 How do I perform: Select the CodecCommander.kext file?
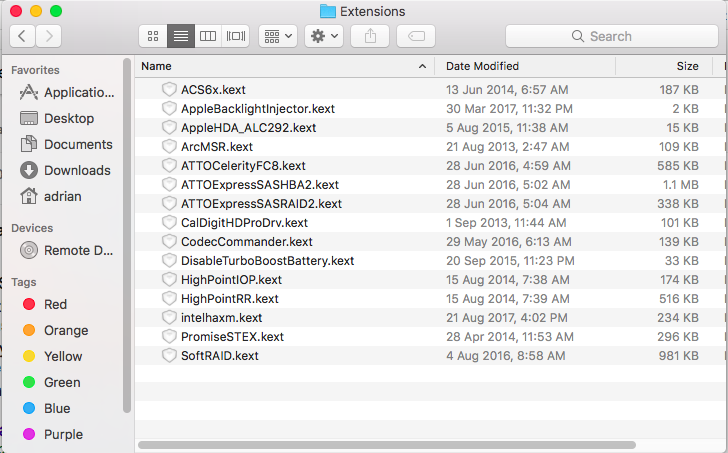tap(246, 242)
